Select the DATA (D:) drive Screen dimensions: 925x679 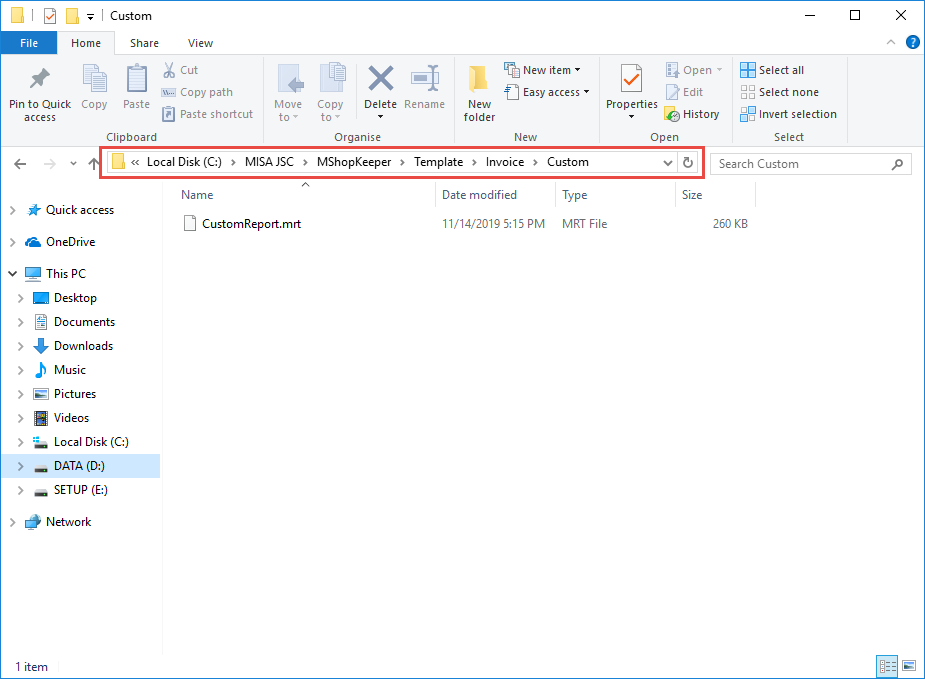(x=79, y=466)
